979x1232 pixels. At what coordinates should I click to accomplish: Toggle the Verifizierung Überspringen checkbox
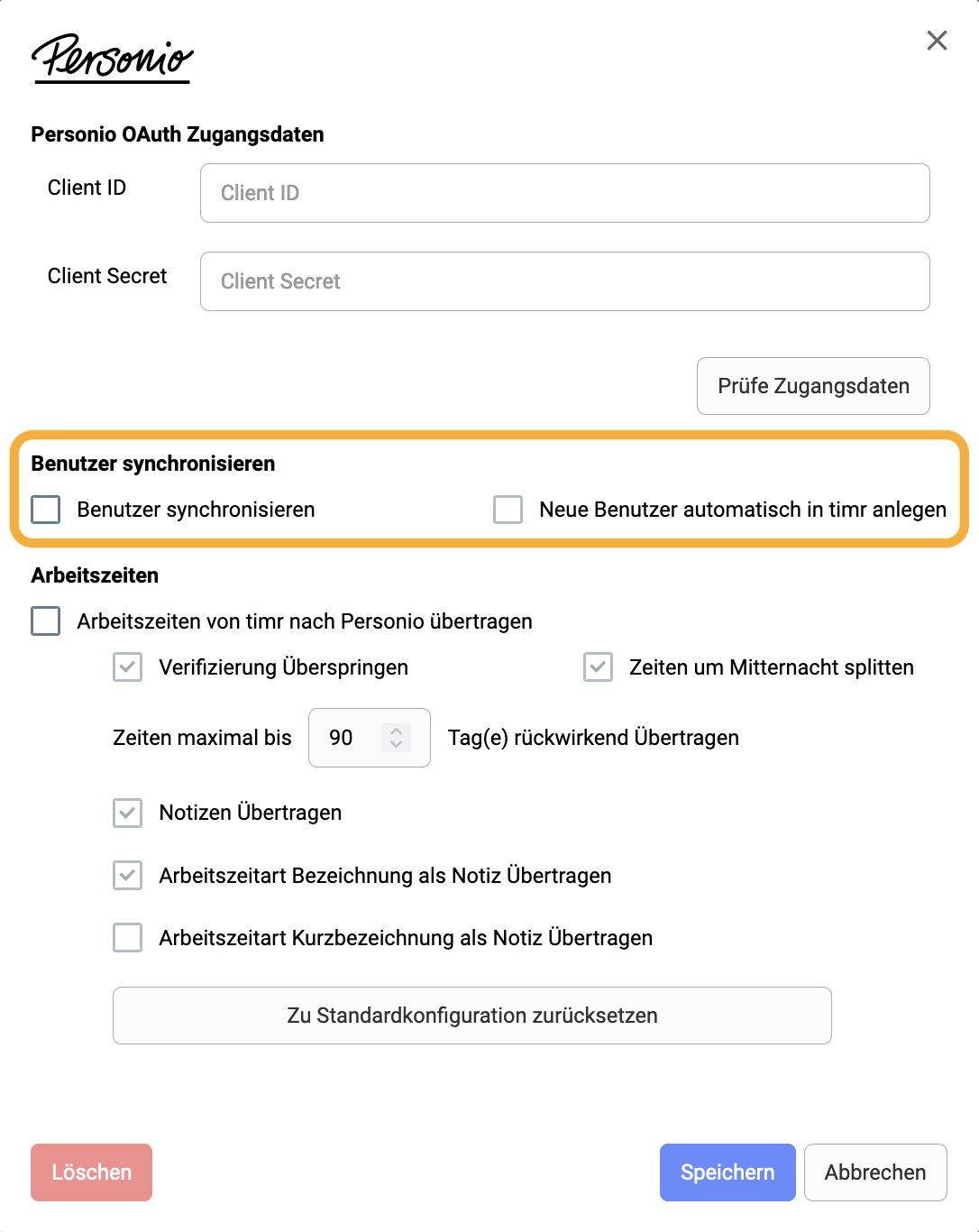[x=128, y=667]
